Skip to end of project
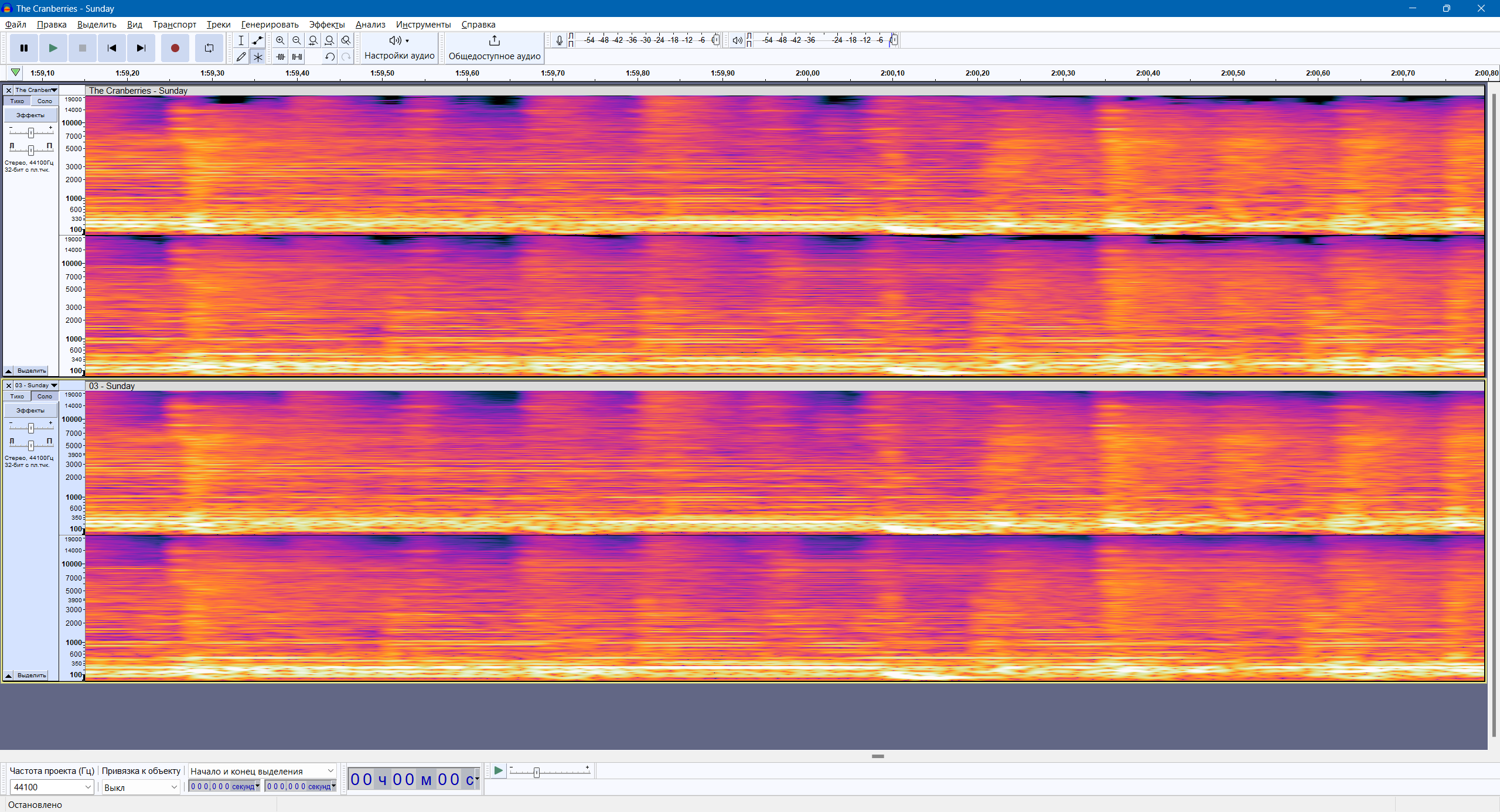The height and width of the screenshot is (812, 1500). click(x=141, y=48)
